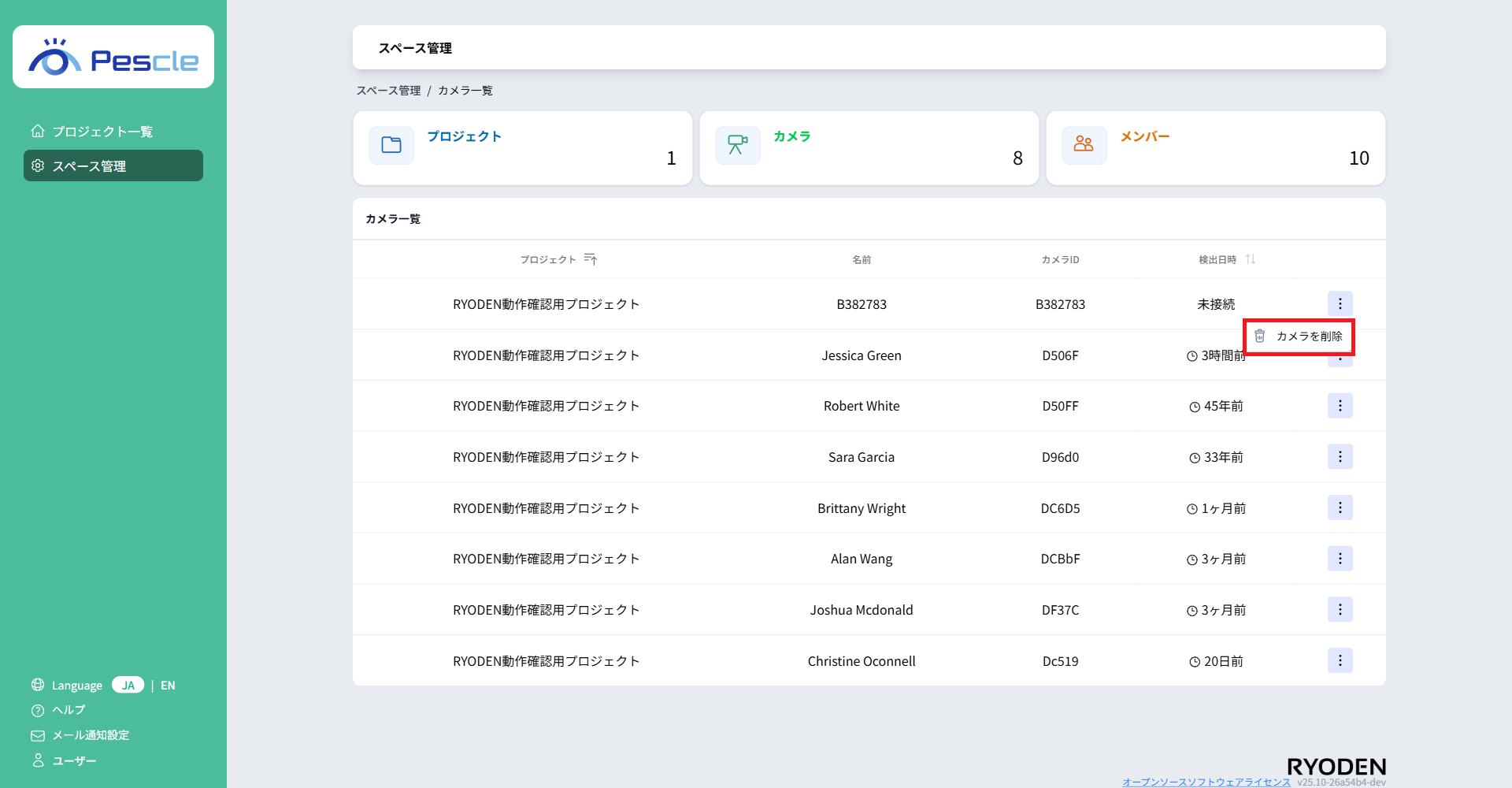Open the project list from sidebar
The image size is (1512, 788).
pos(102,132)
